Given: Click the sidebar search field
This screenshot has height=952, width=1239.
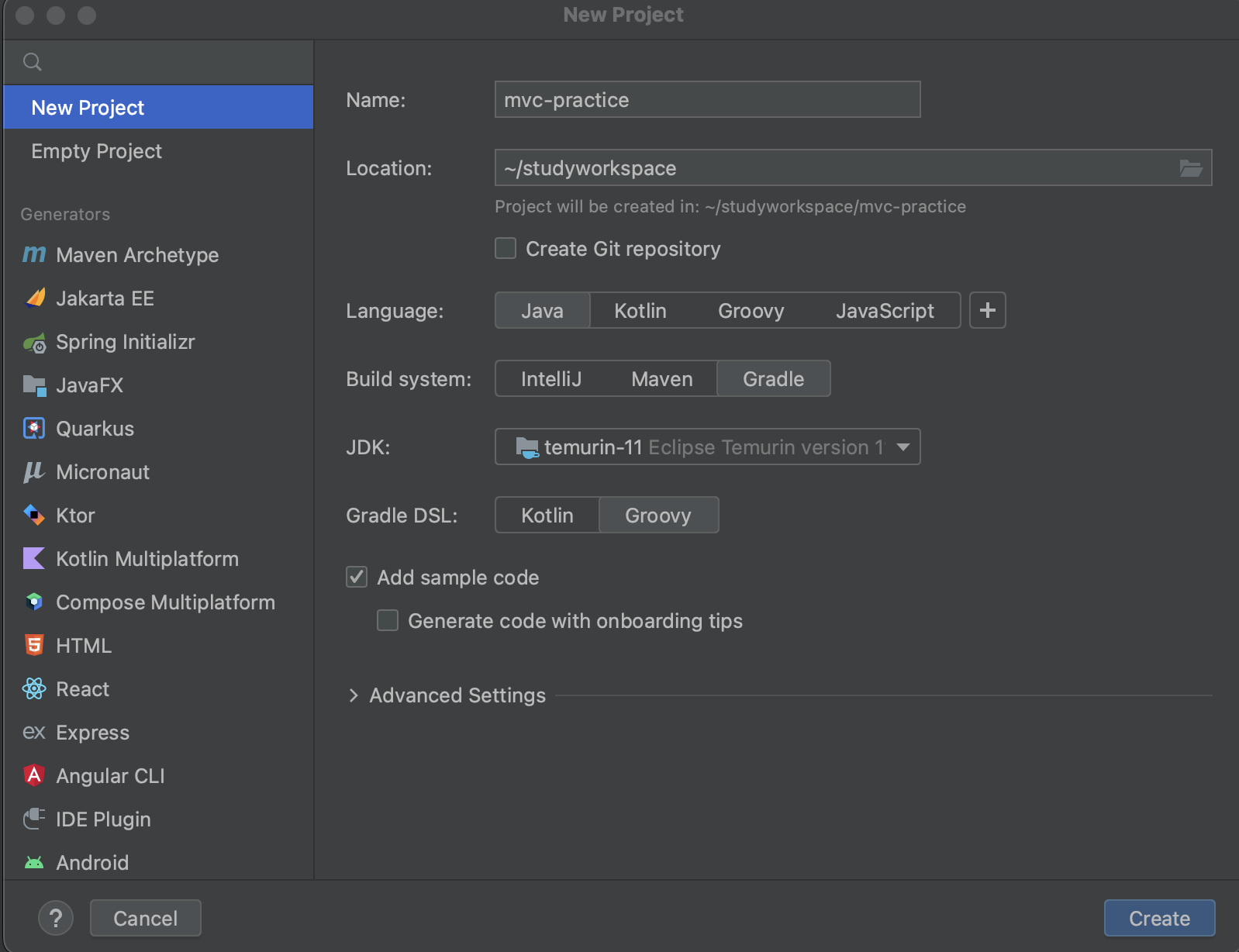Looking at the screenshot, I should tap(158, 62).
